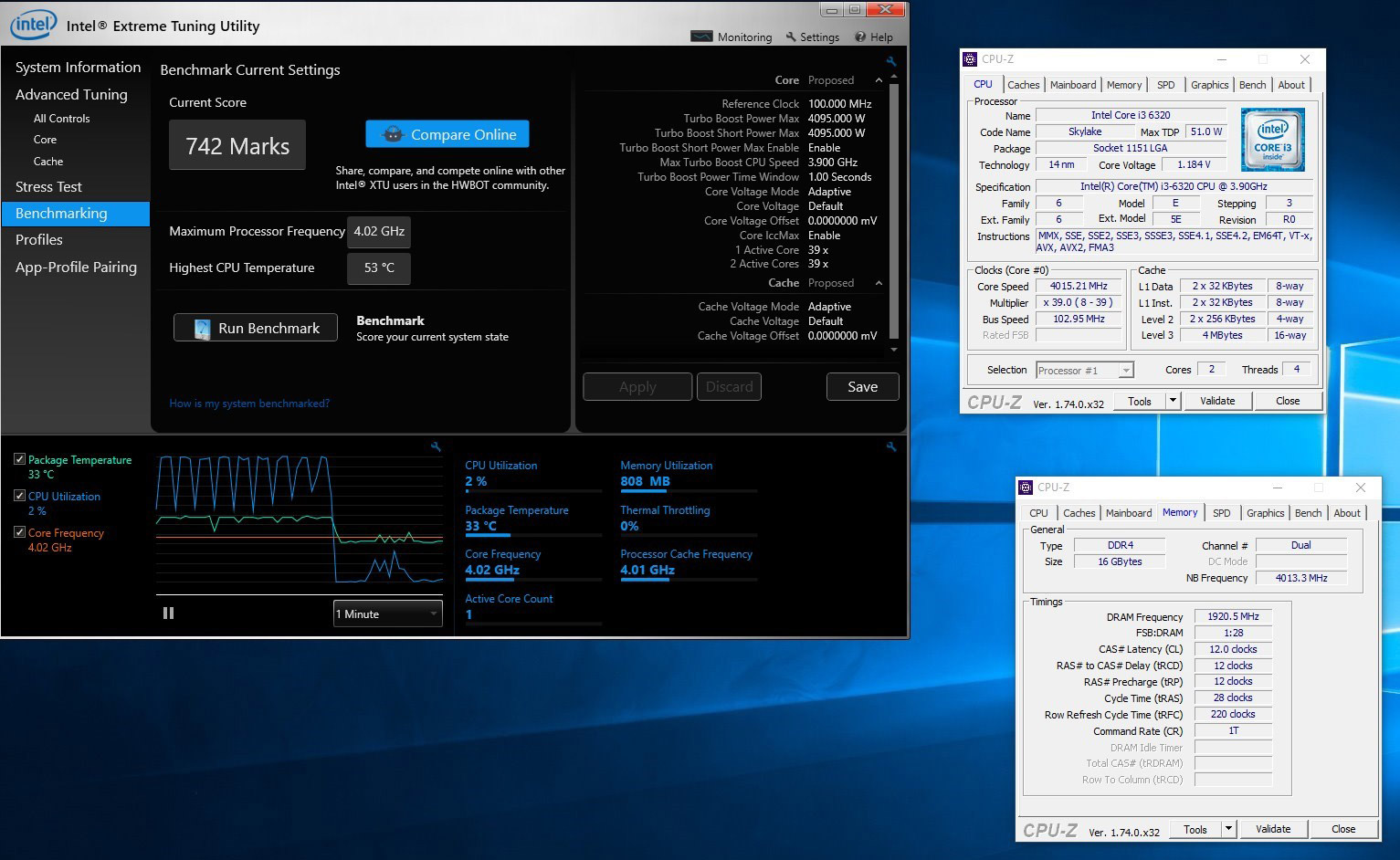Disable the Core Frequency graph checkbox
The width and height of the screenshot is (1400, 860).
[x=19, y=532]
